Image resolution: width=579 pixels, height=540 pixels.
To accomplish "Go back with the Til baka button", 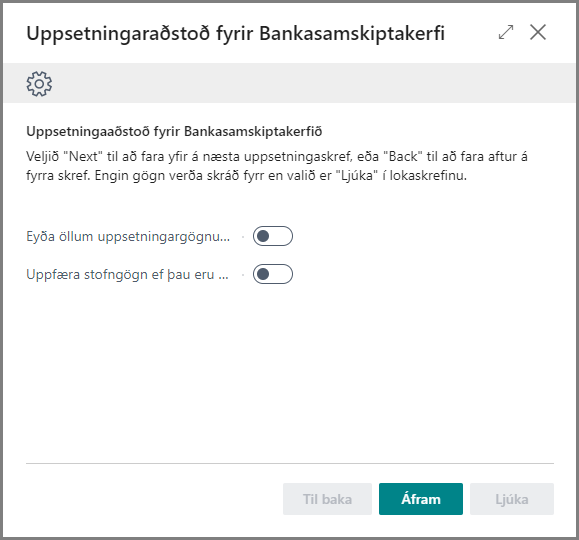I will (x=327, y=499).
